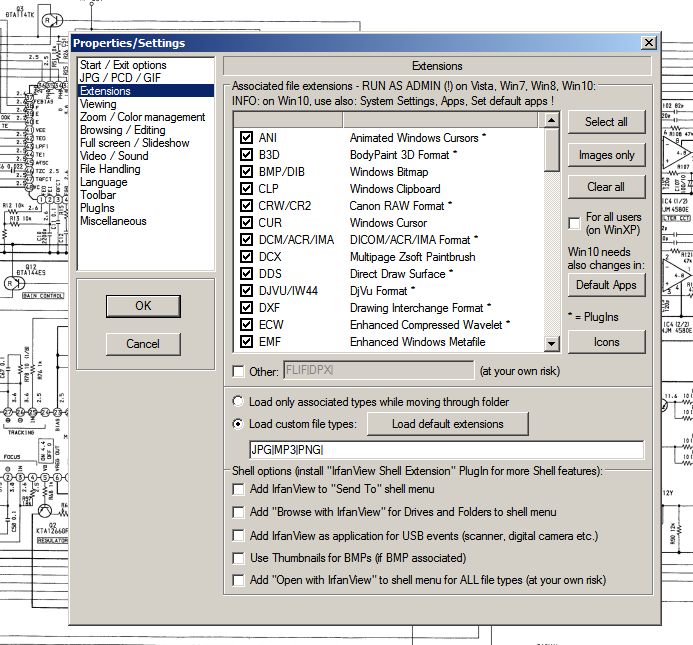This screenshot has height=645, width=693.
Task: Enable 'Open with IrfanView' for ALL file types
Action: [238, 580]
